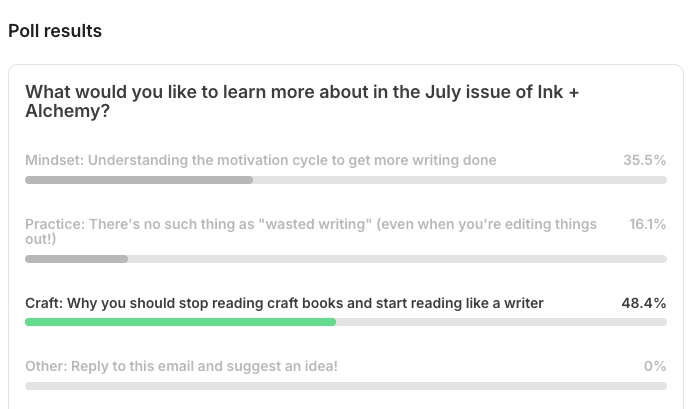Click the 35.5% result percentage
Image resolution: width=692 pixels, height=409 pixels.
(644, 160)
